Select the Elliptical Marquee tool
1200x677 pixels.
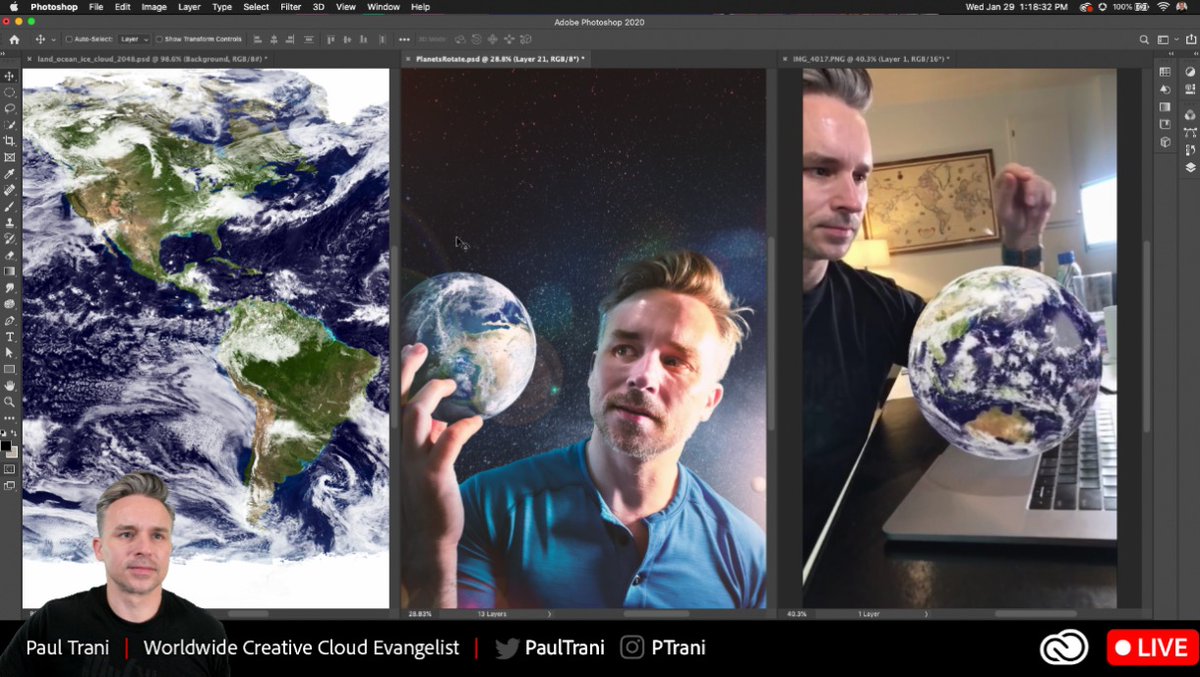point(10,92)
